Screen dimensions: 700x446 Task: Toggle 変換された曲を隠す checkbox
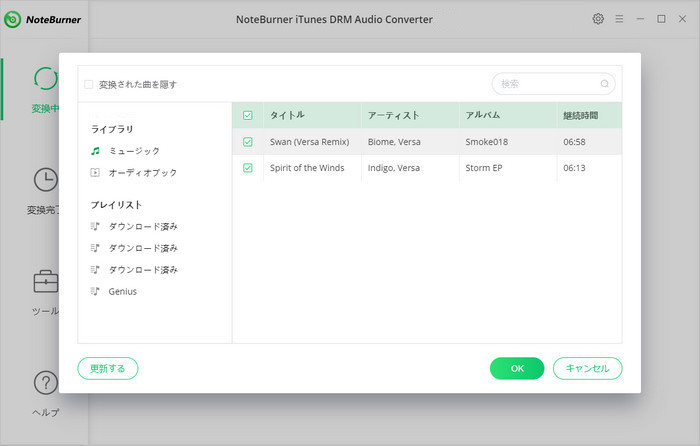click(89, 84)
